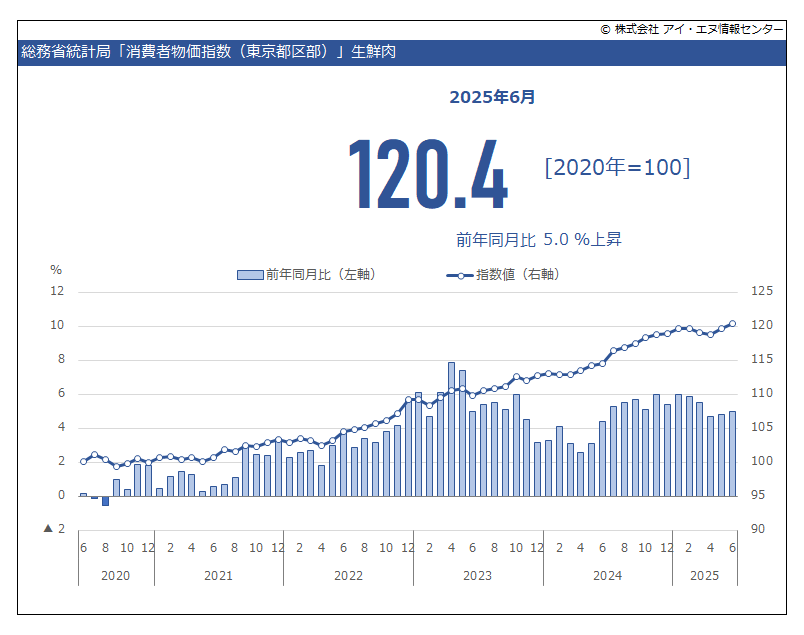This screenshot has width=804, height=635.
Task: Click the last bar for June 2025
Action: [x=732, y=454]
